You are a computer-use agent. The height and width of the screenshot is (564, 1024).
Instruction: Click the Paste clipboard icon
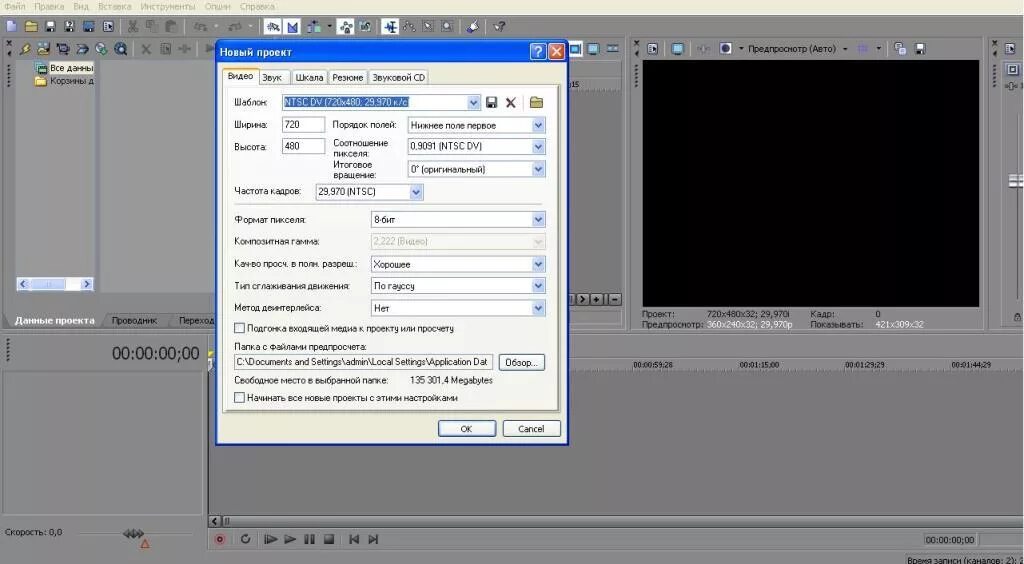click(x=171, y=27)
